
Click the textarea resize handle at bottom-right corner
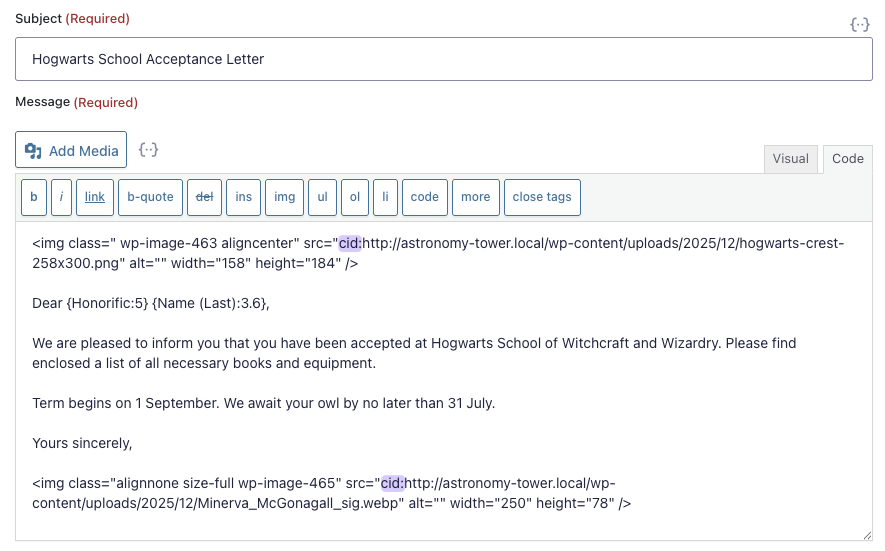click(866, 535)
